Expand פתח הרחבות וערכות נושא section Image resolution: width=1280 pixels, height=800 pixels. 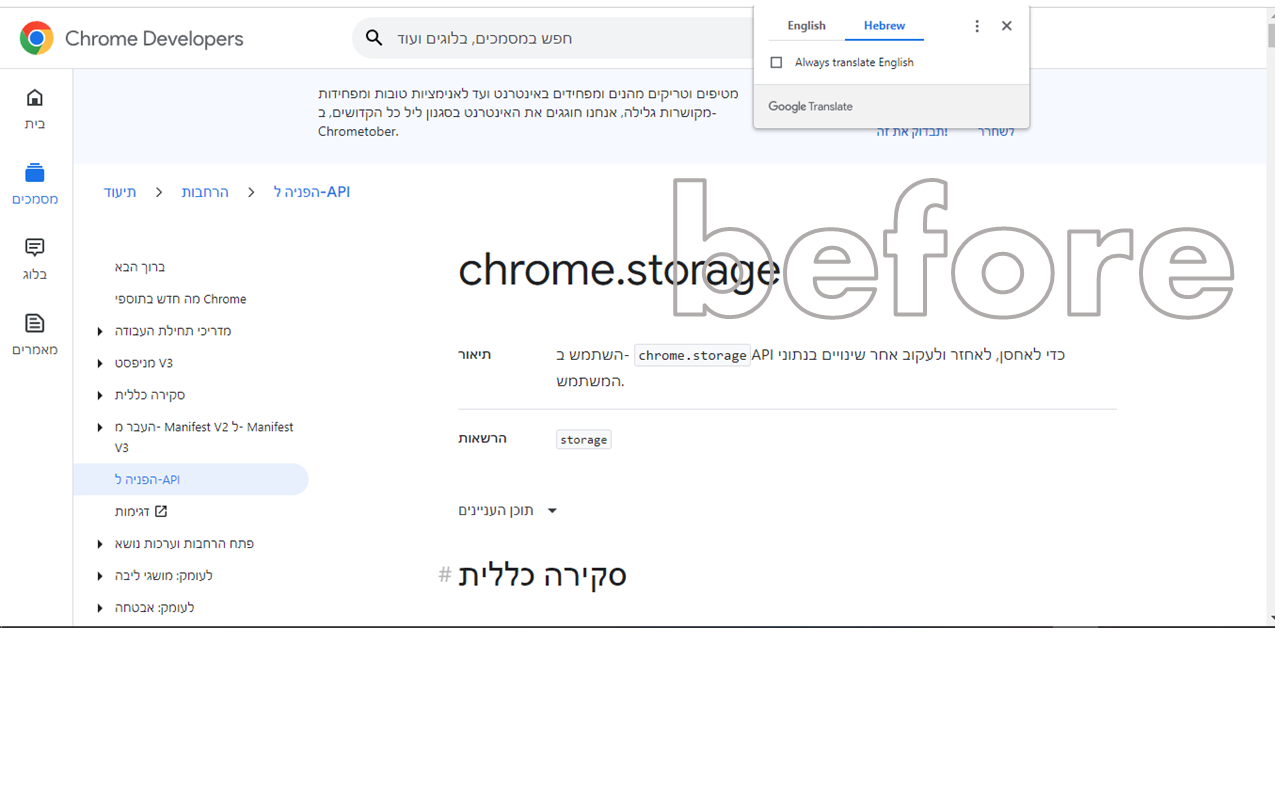(x=100, y=543)
